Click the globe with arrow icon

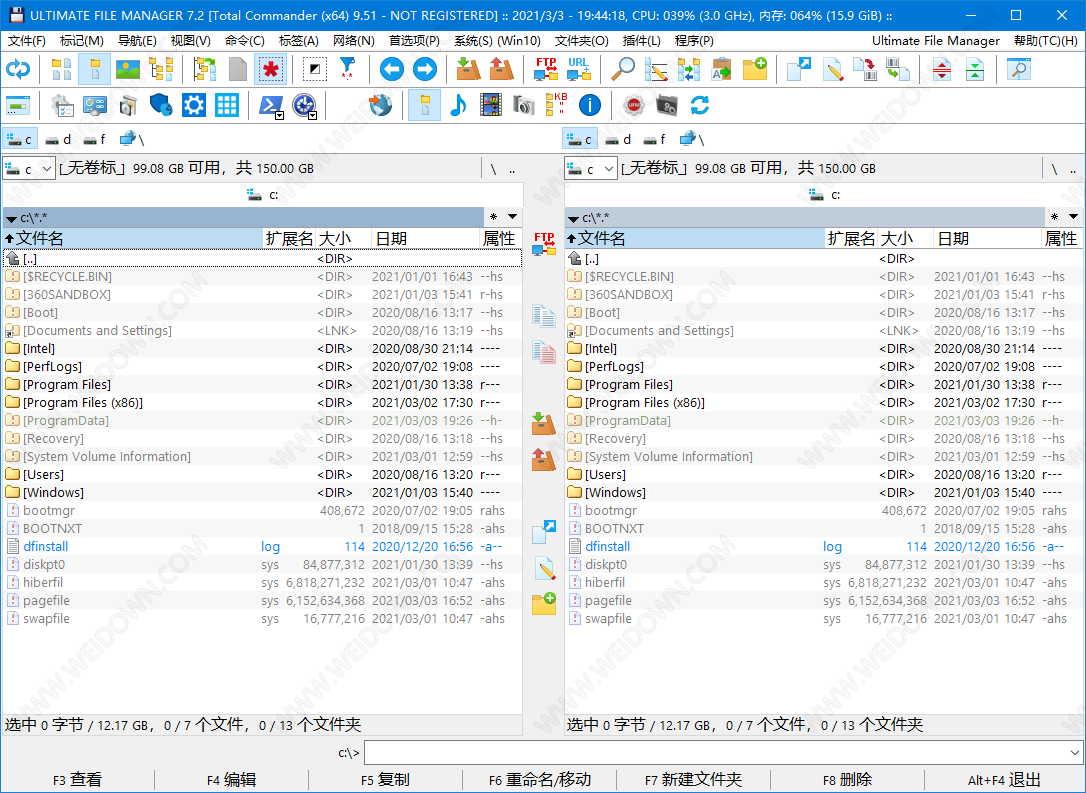point(380,105)
